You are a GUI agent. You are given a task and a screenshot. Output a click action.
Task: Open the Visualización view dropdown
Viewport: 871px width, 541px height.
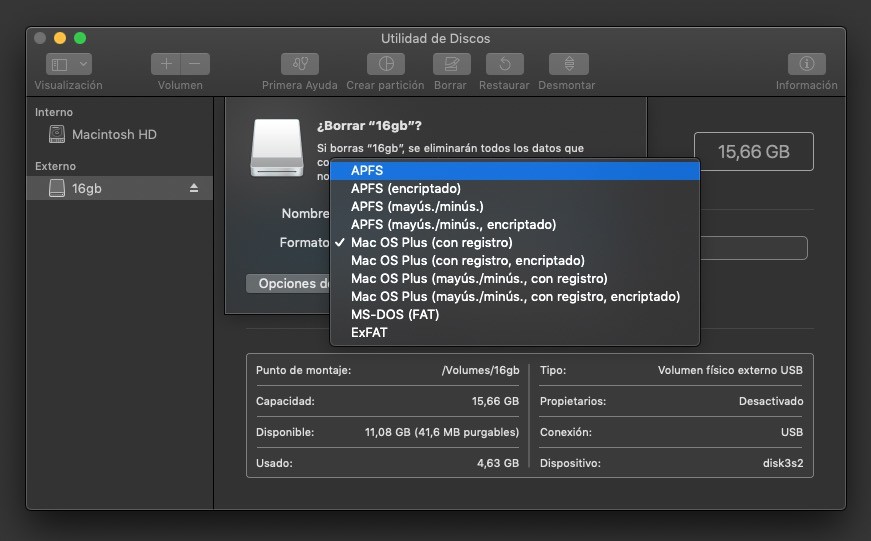tap(69, 64)
